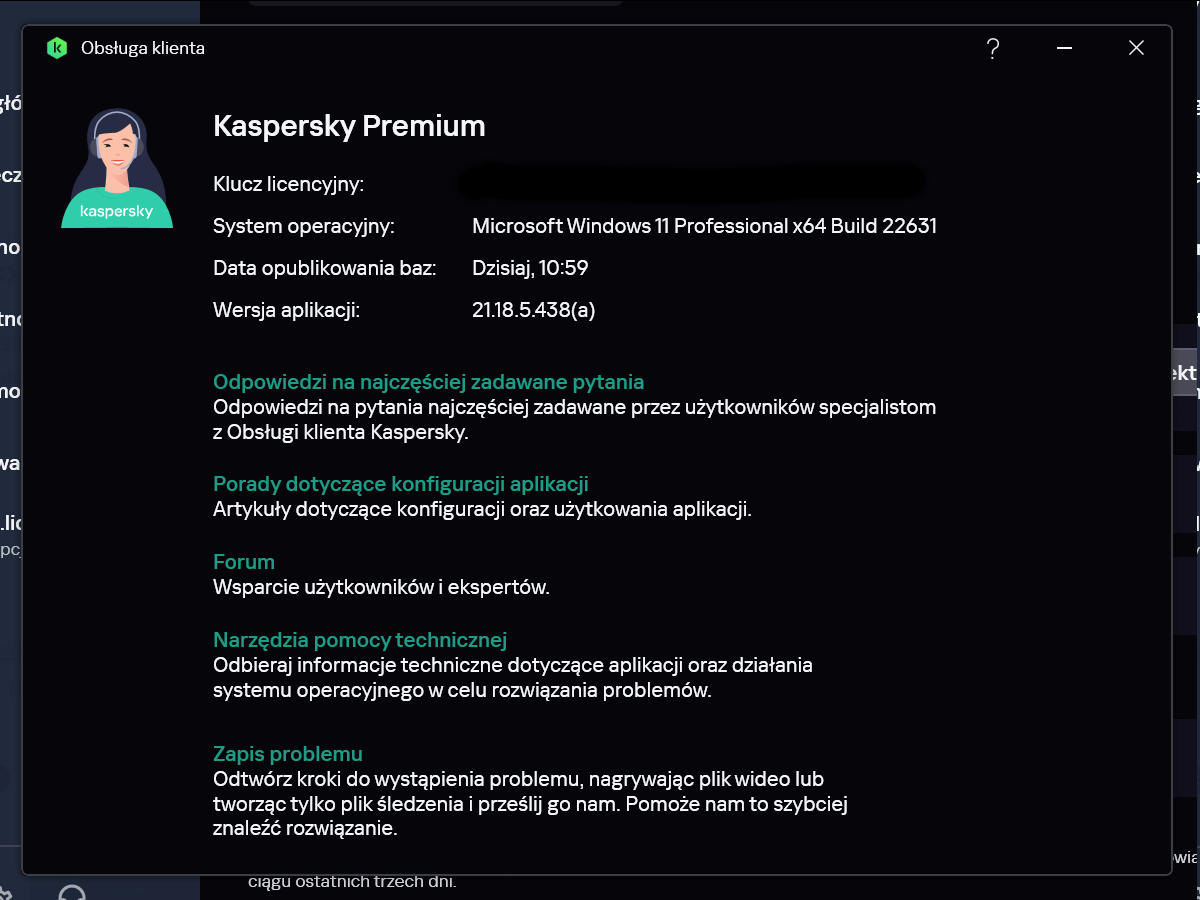Click the Kaspersky logo in the title bar
This screenshot has height=900, width=1200.
coord(57,48)
